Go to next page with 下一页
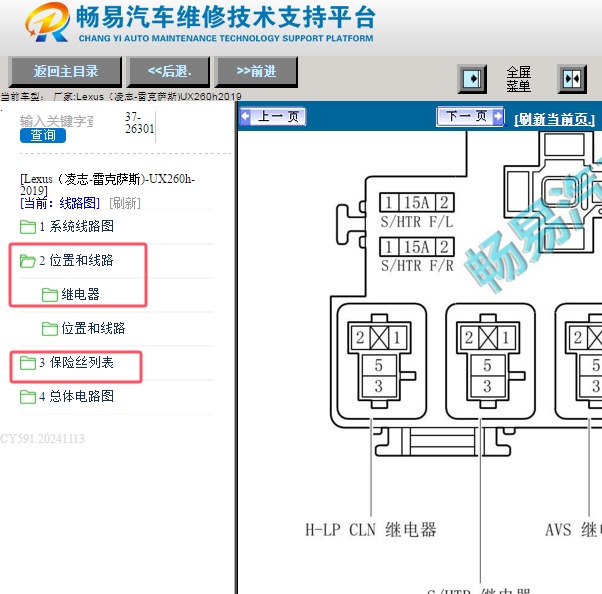Screen dimensions: 602x594 [x=470, y=116]
